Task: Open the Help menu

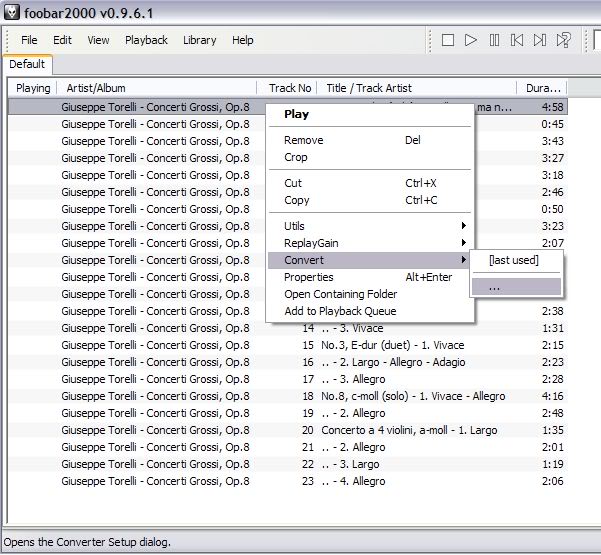Action: [243, 40]
